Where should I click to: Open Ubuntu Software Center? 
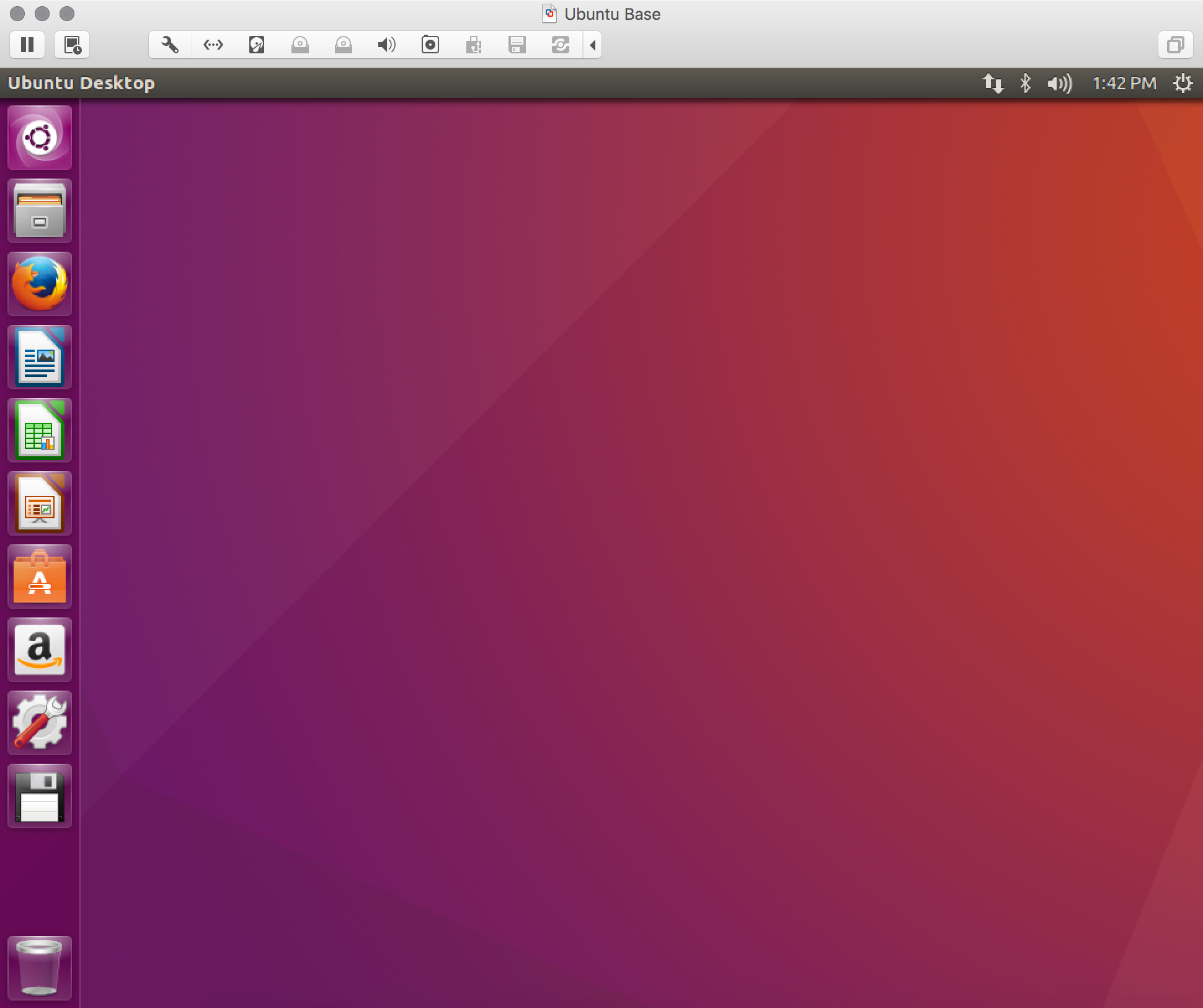[x=40, y=577]
